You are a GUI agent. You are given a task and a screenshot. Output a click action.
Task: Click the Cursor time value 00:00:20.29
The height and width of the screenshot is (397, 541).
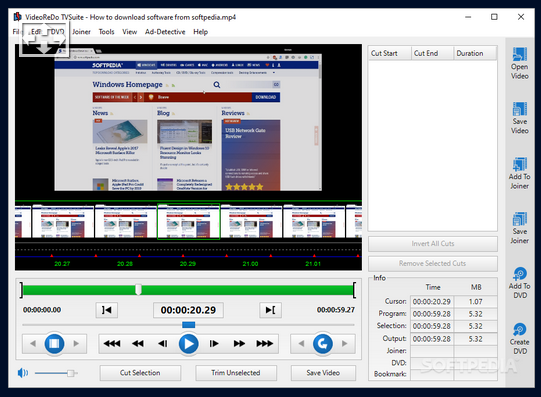(x=432, y=302)
